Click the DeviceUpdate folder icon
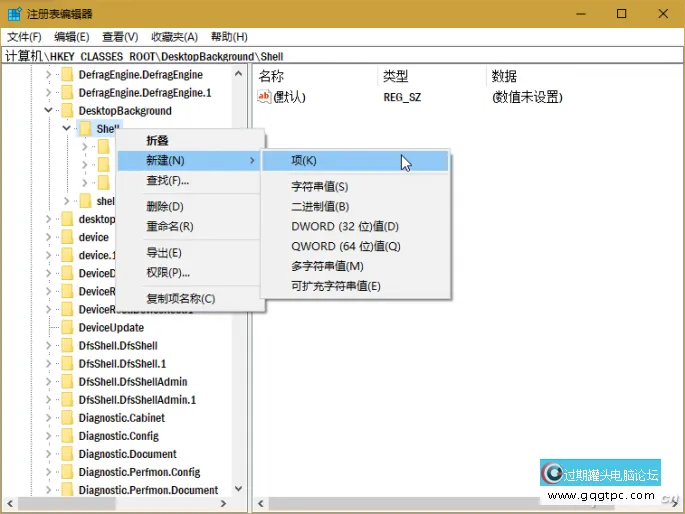This screenshot has width=685, height=514. click(x=67, y=328)
